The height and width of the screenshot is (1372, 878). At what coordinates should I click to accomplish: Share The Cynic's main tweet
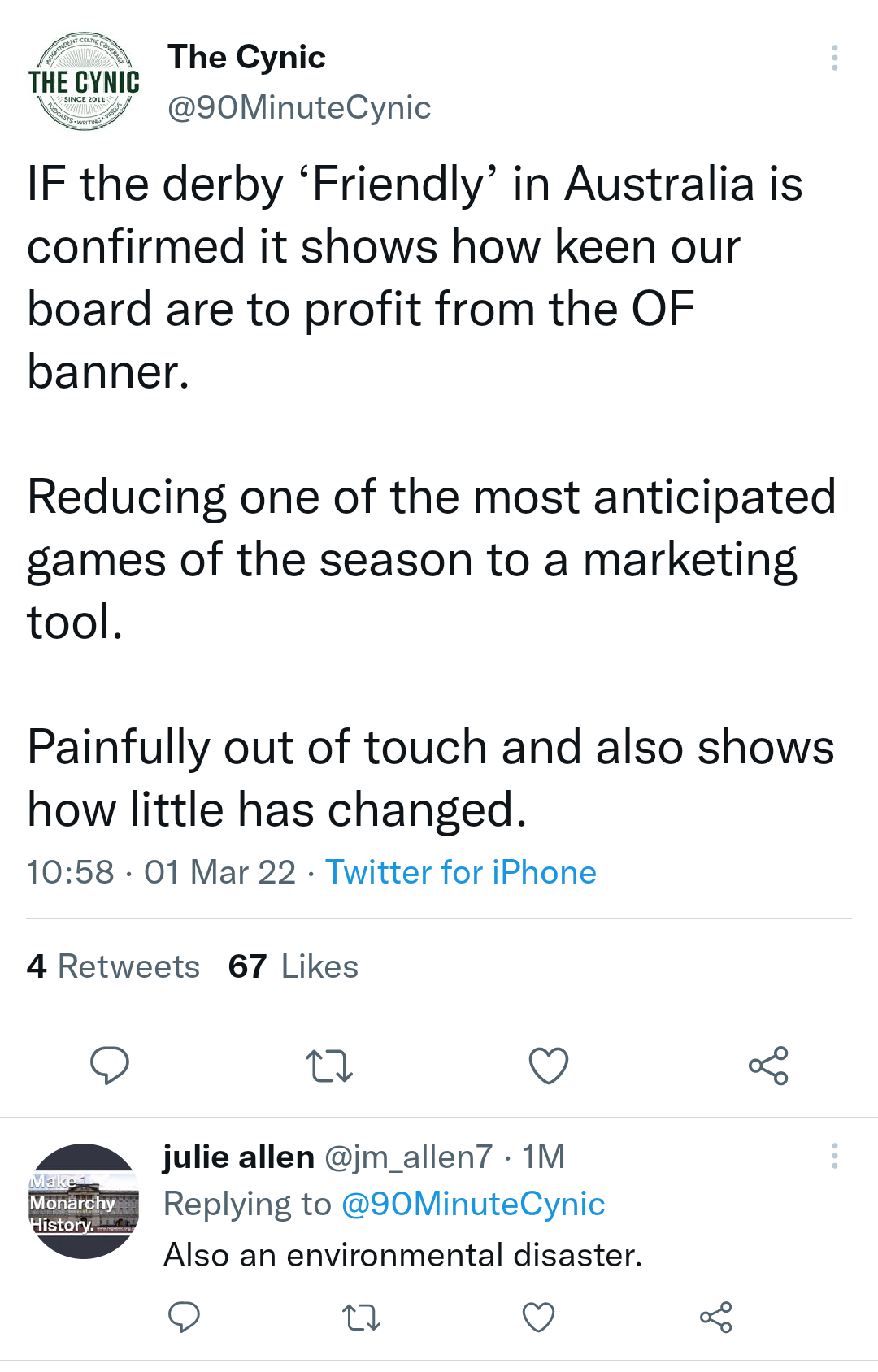point(768,1066)
